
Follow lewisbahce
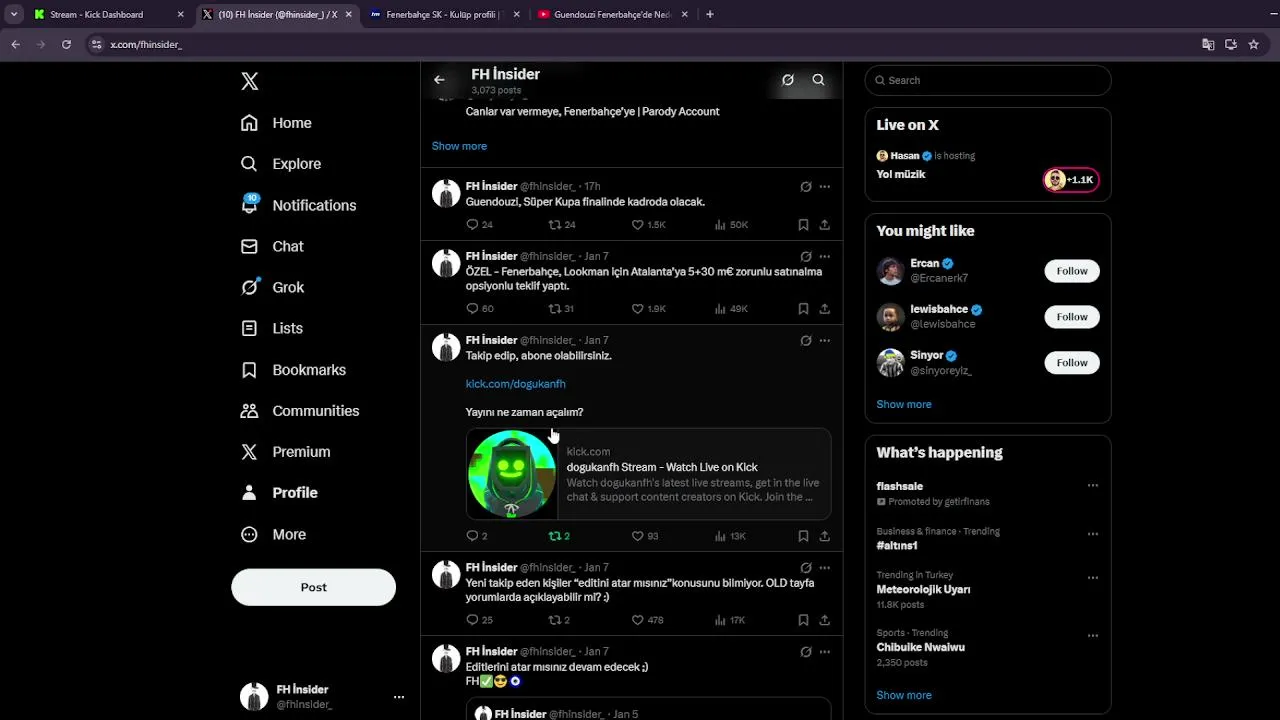click(x=1072, y=317)
